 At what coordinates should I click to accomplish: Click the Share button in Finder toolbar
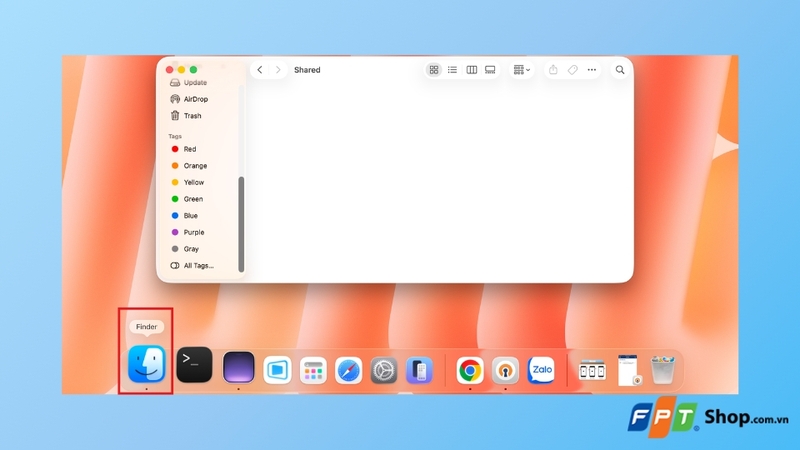(x=553, y=70)
